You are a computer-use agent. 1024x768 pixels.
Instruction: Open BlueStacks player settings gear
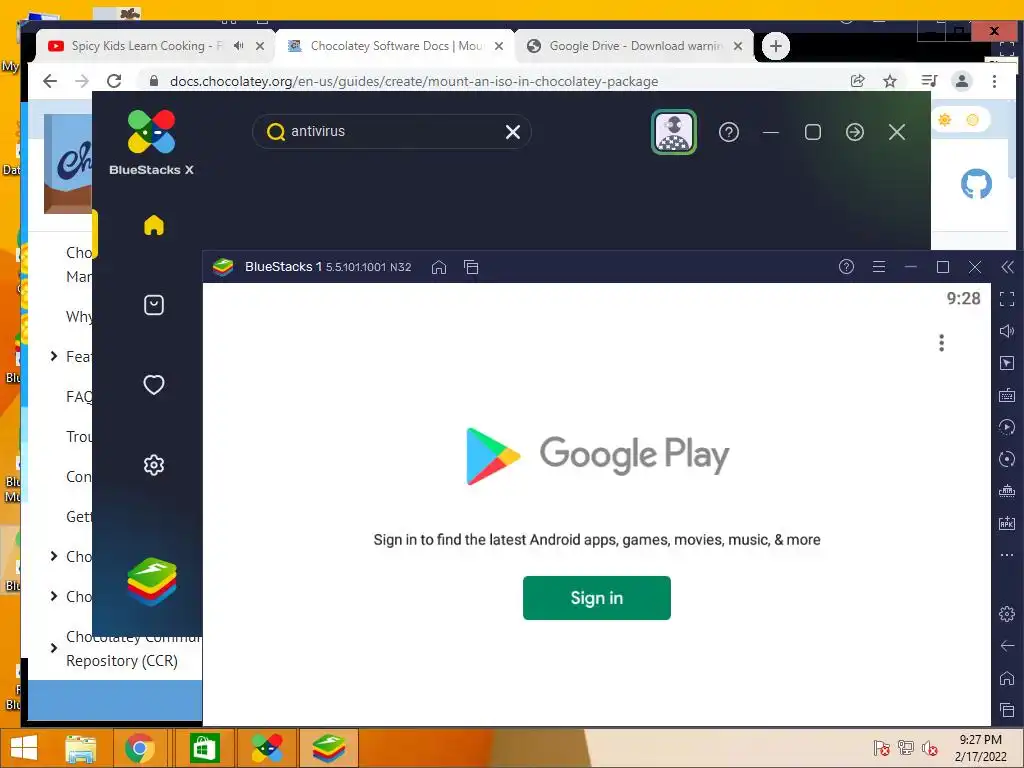1007,614
